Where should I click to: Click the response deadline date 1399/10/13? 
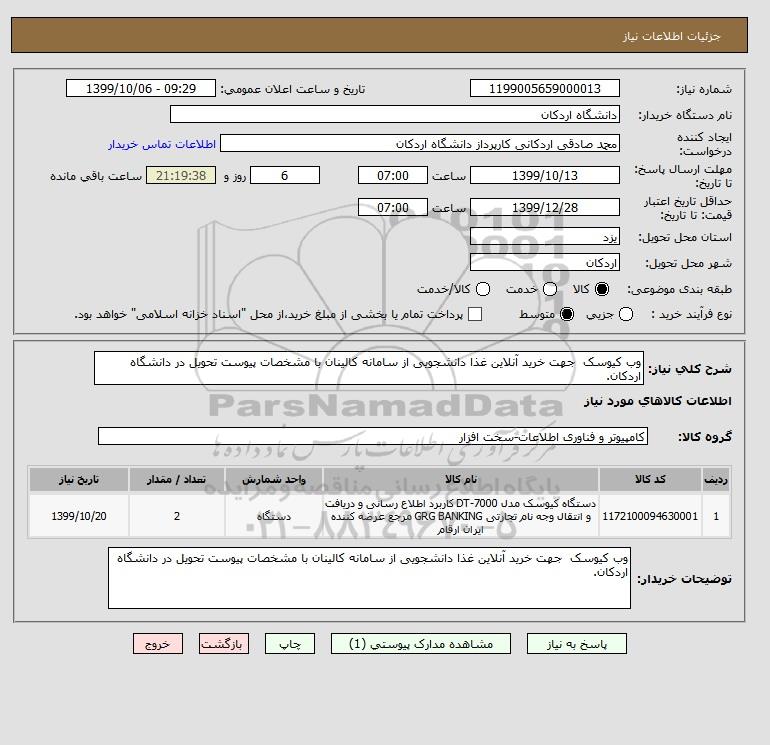(x=545, y=175)
